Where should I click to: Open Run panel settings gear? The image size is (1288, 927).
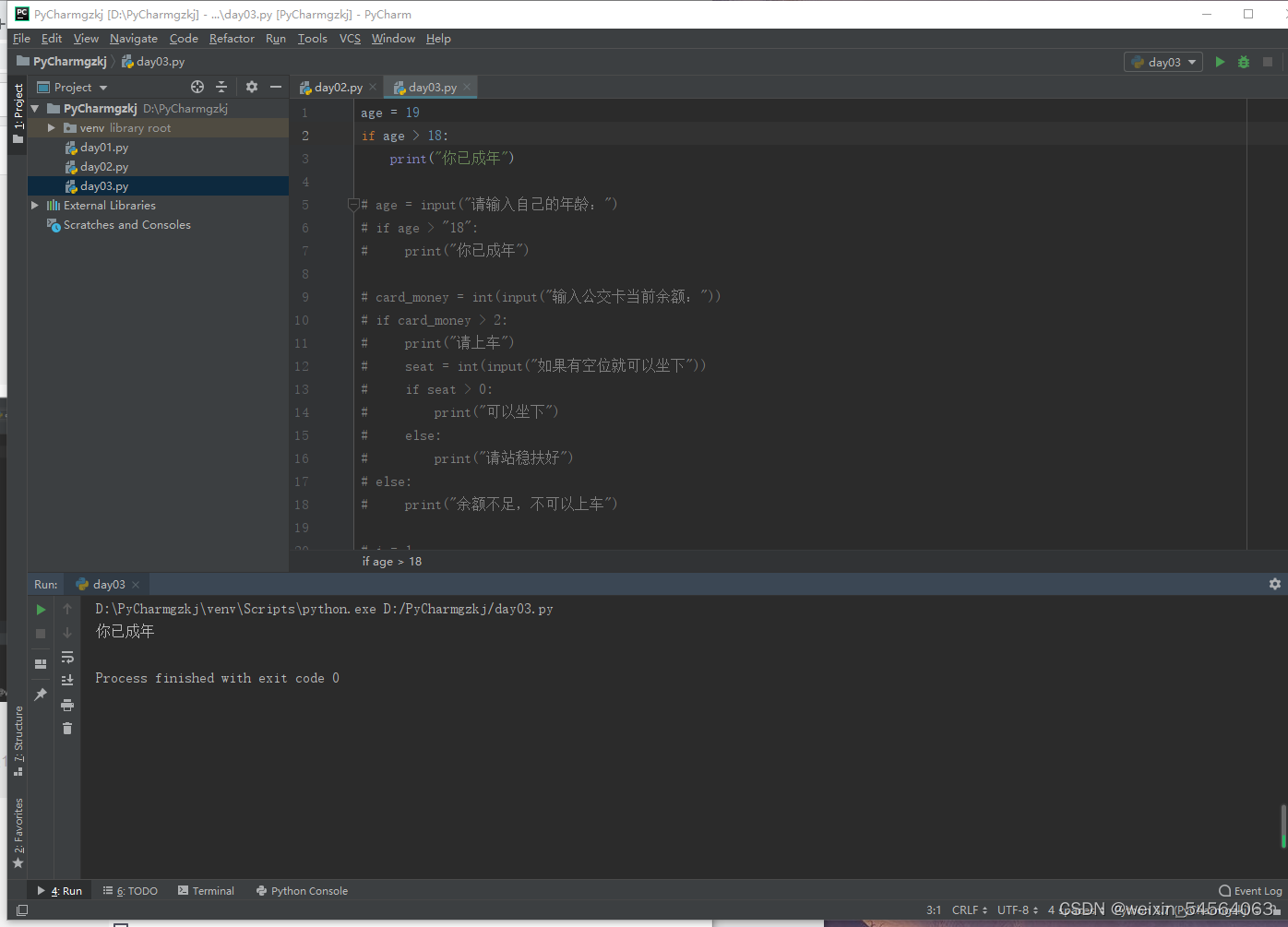1275,584
